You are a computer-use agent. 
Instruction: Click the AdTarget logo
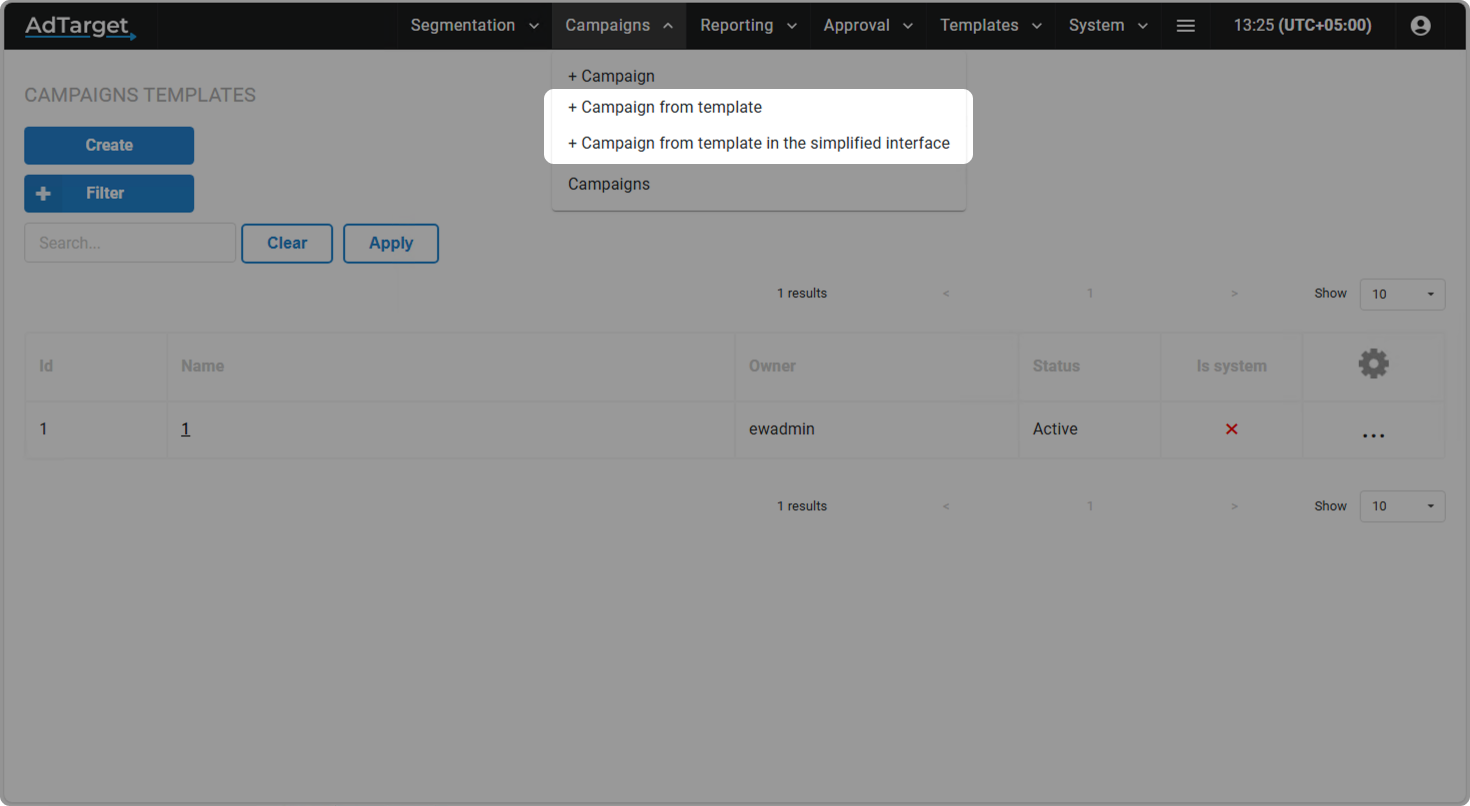[x=80, y=26]
